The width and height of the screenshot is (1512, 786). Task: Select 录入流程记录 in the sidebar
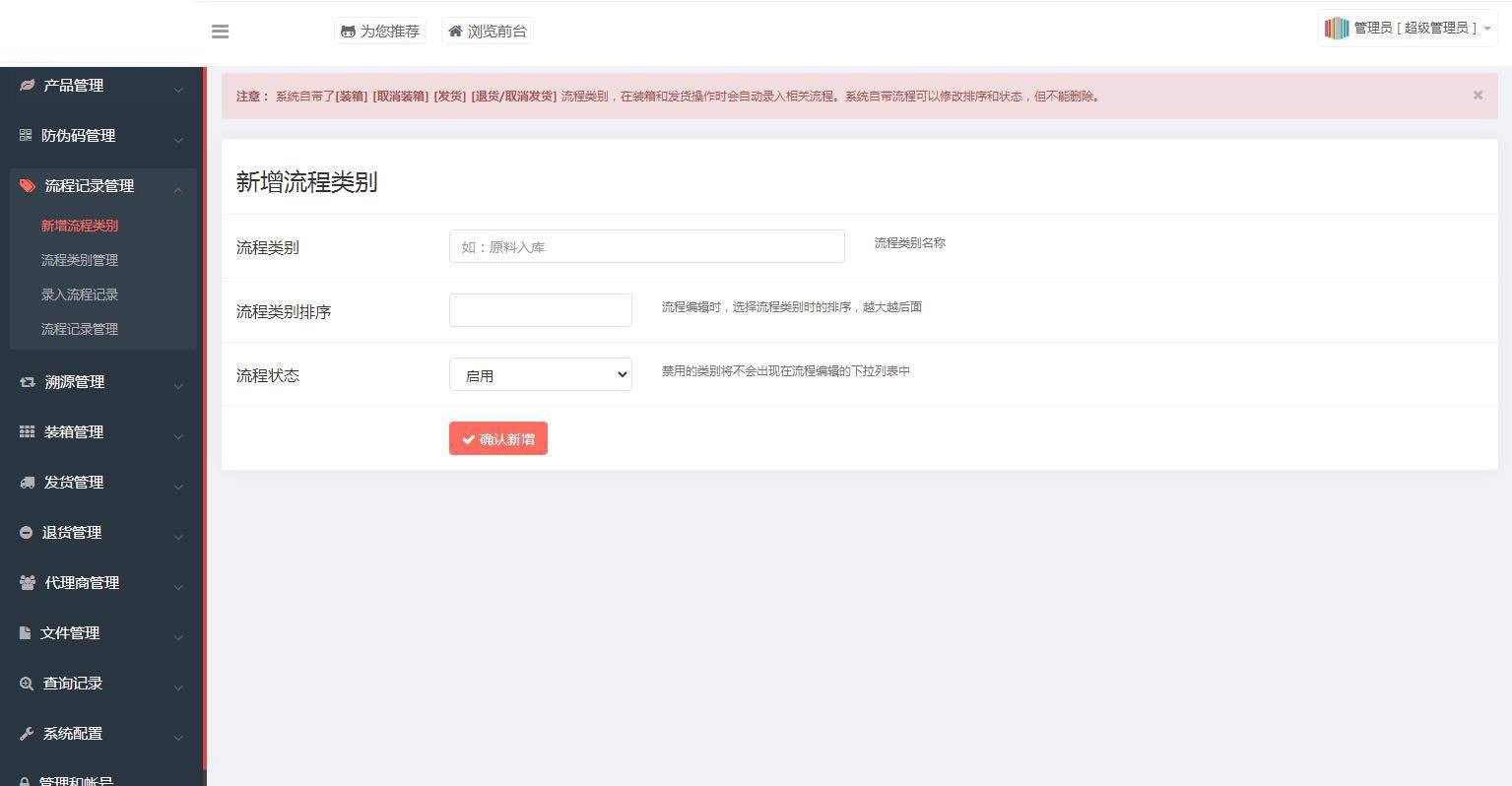point(80,295)
